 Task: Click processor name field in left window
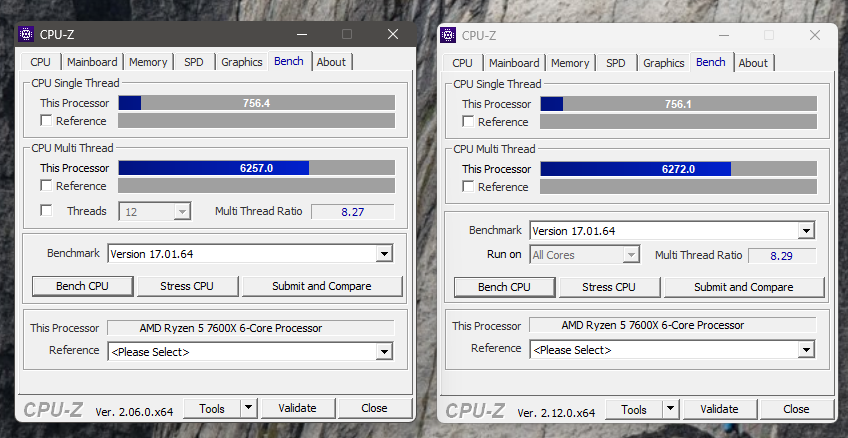point(250,328)
